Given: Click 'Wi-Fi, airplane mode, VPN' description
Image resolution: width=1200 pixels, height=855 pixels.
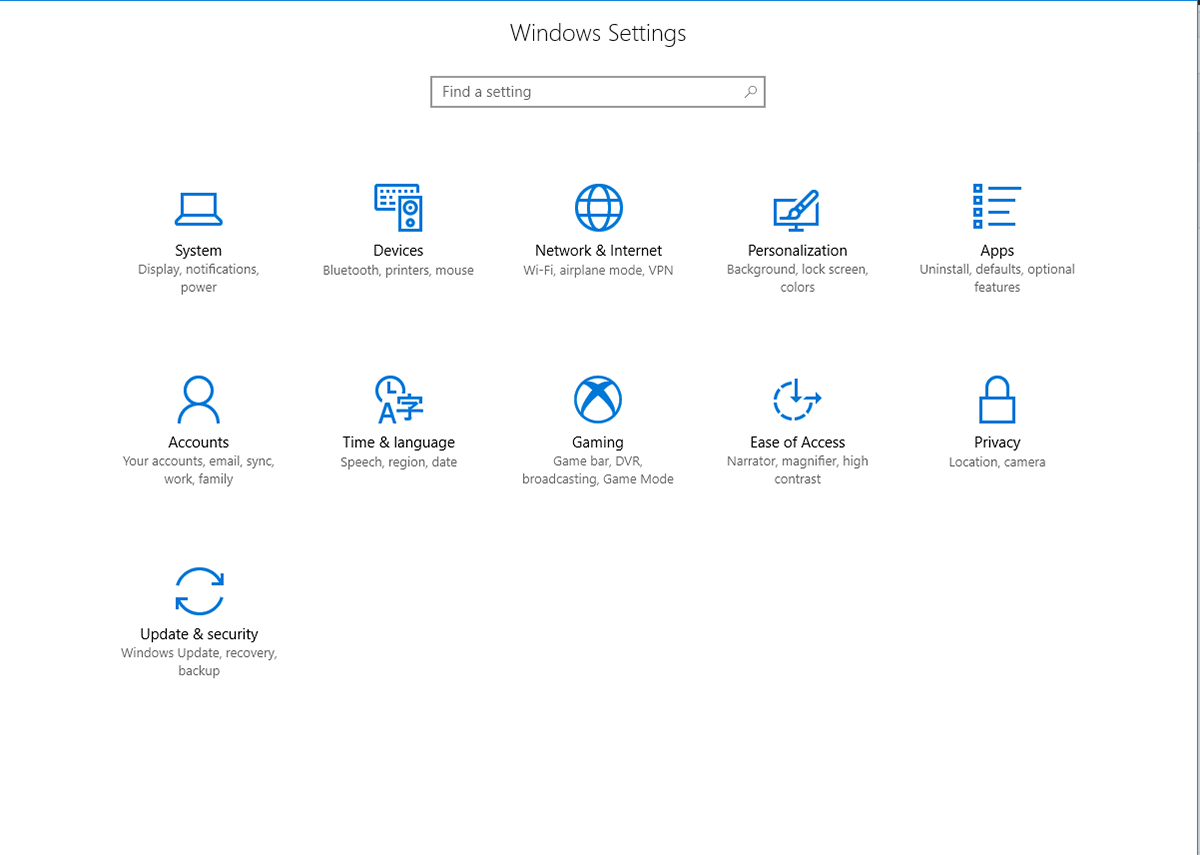Looking at the screenshot, I should (x=598, y=270).
